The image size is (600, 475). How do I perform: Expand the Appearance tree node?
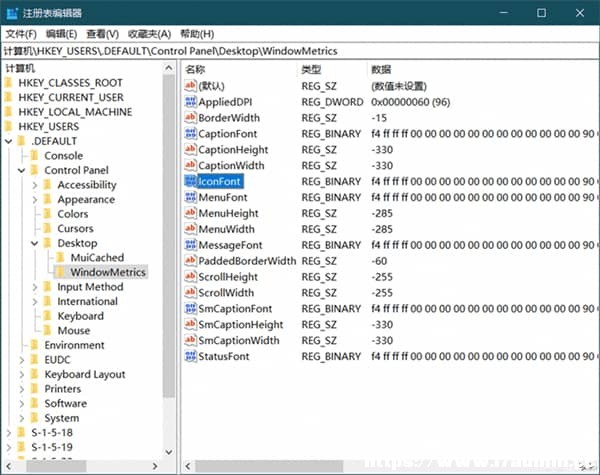click(x=35, y=199)
